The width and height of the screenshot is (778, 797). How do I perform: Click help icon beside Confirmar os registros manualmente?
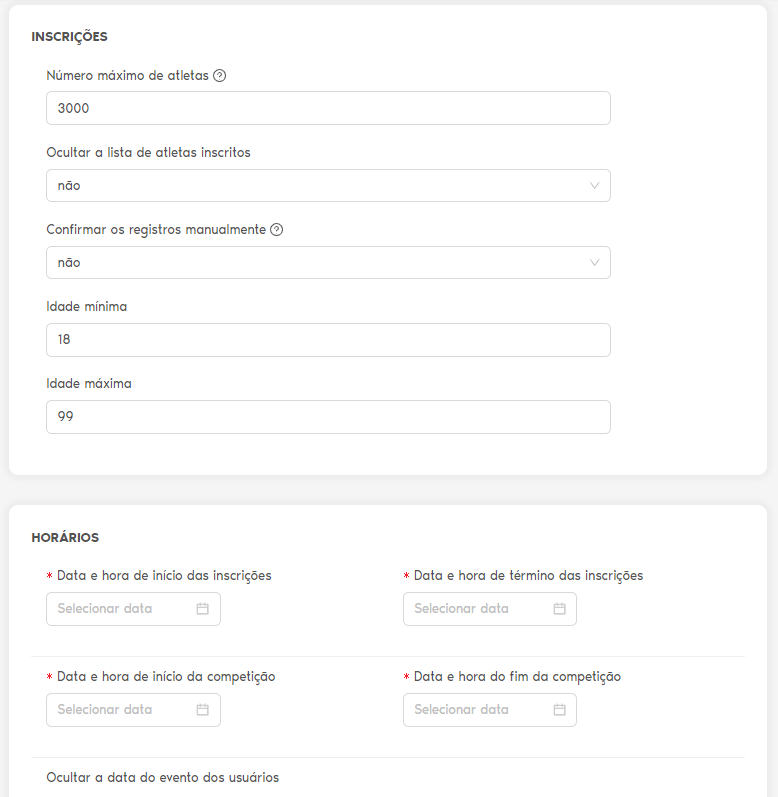coord(277,230)
